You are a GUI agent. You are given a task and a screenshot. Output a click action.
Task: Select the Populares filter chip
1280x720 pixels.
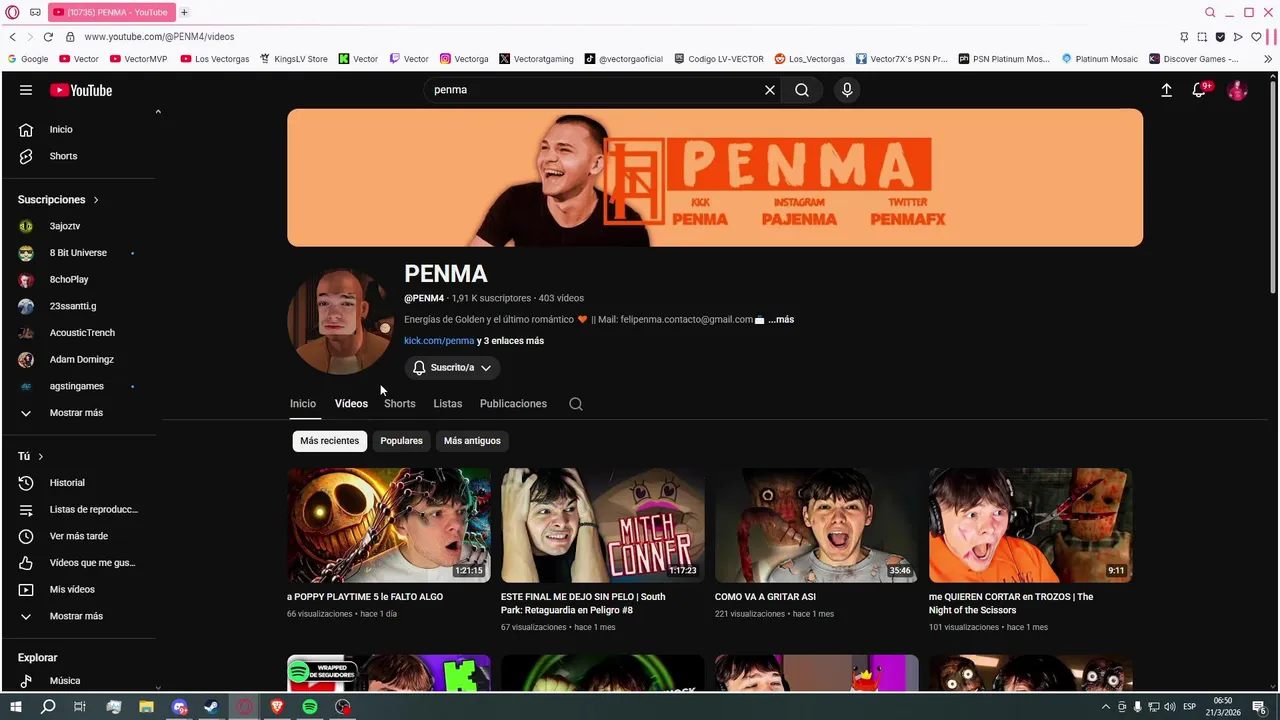click(401, 441)
